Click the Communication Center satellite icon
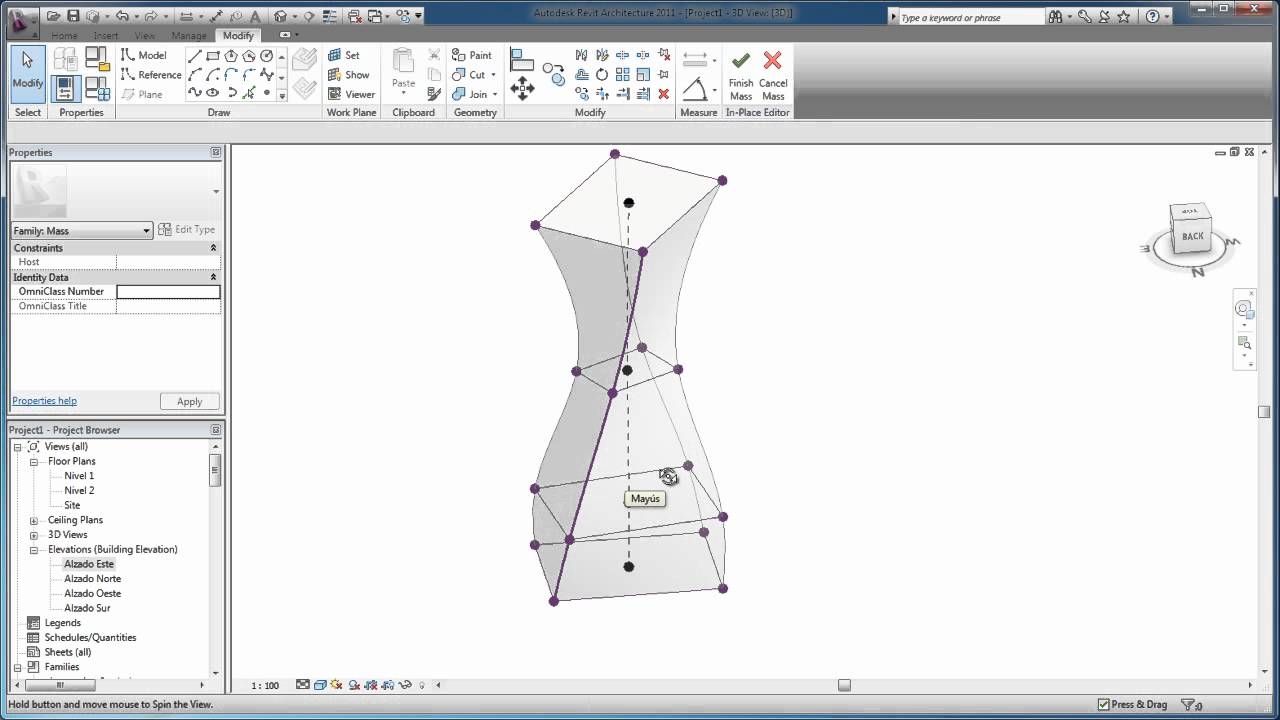The height and width of the screenshot is (720, 1280). point(1103,17)
